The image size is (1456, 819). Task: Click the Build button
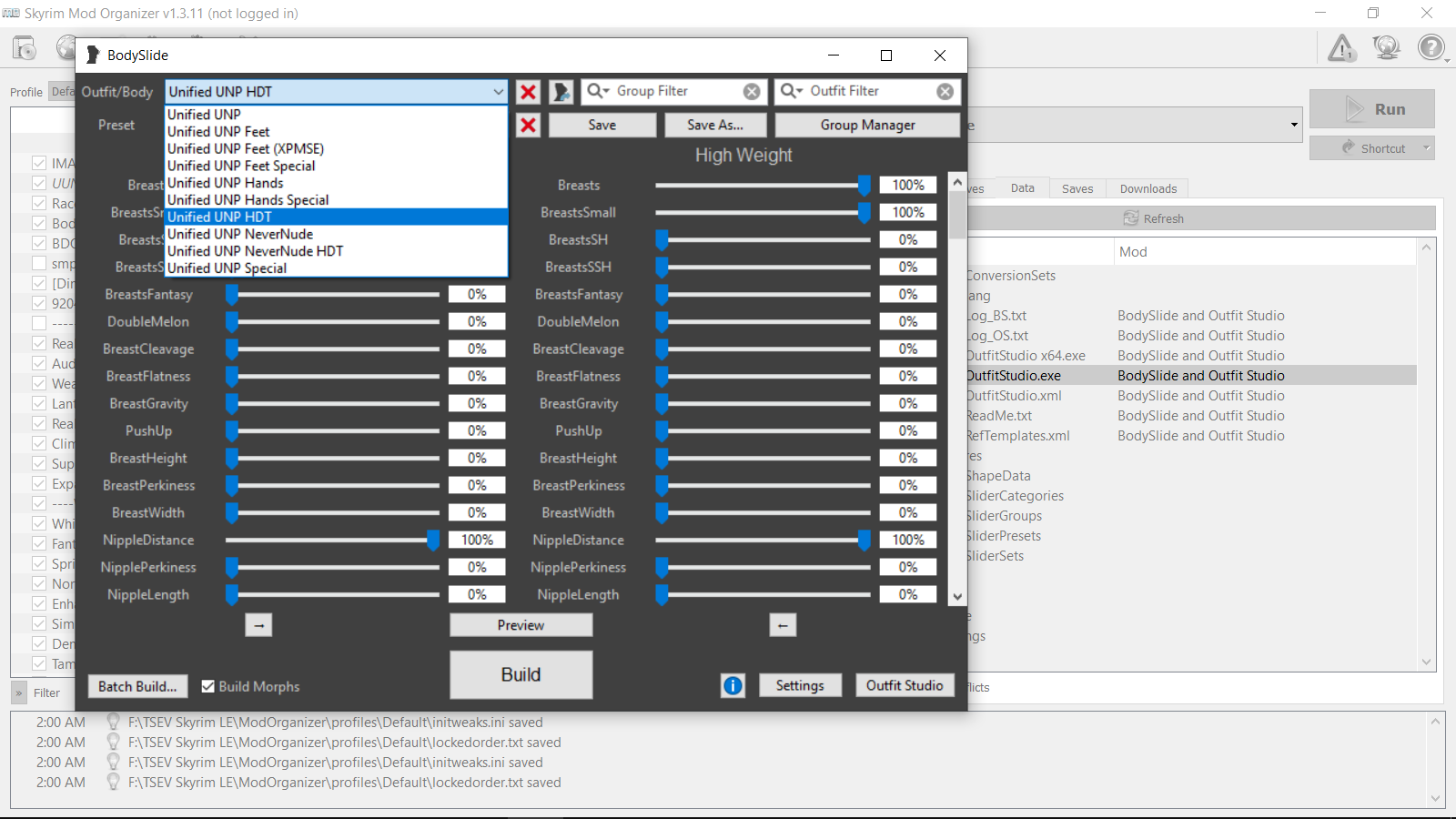coord(521,674)
